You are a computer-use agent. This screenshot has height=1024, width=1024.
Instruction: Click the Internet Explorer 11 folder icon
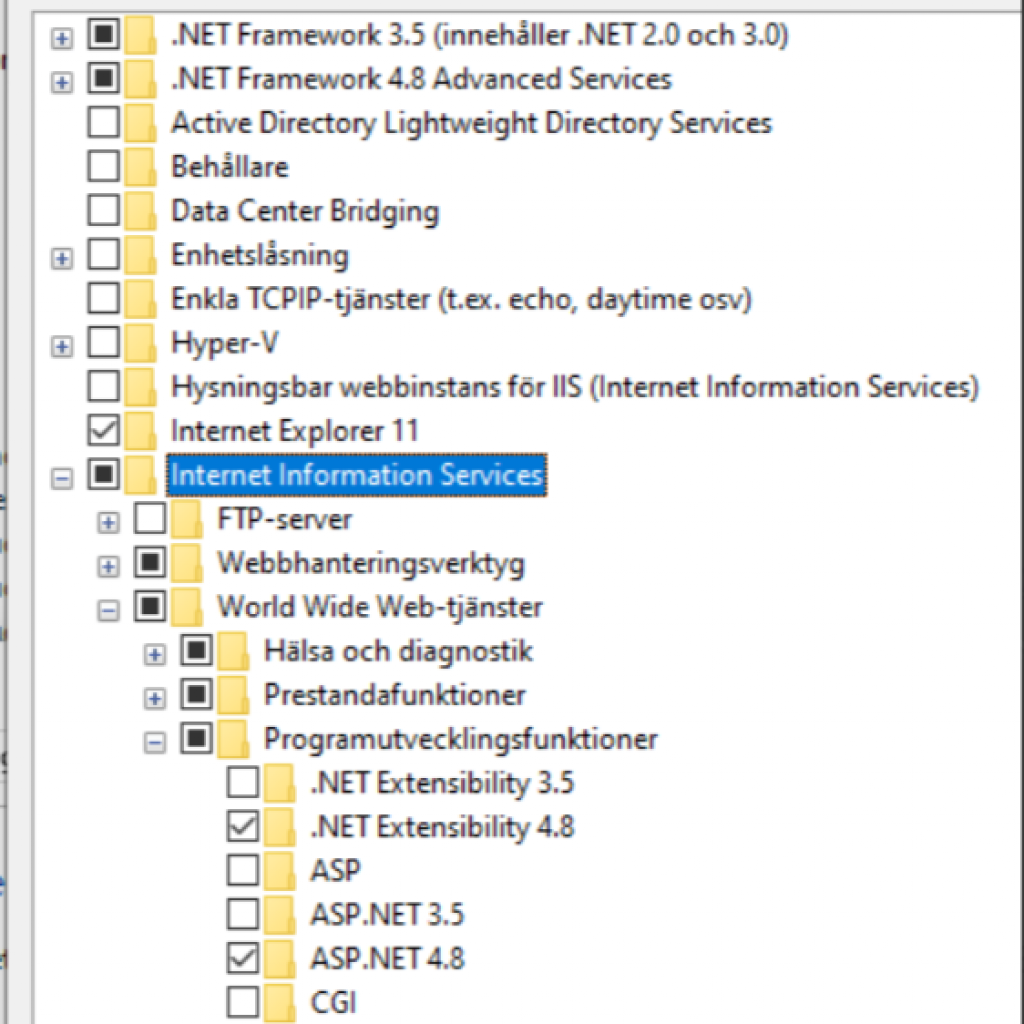click(x=140, y=432)
